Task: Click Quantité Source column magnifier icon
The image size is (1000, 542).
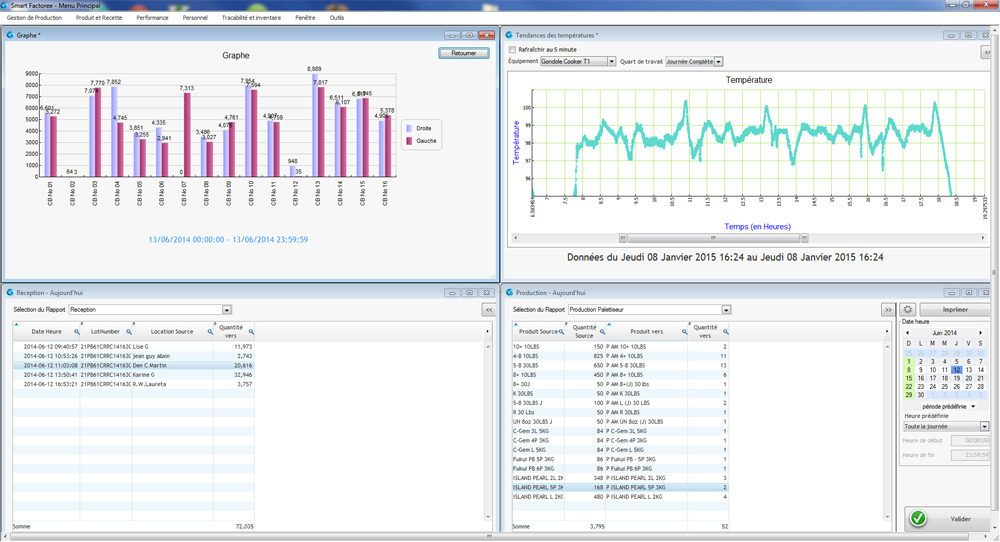Action: point(602,332)
